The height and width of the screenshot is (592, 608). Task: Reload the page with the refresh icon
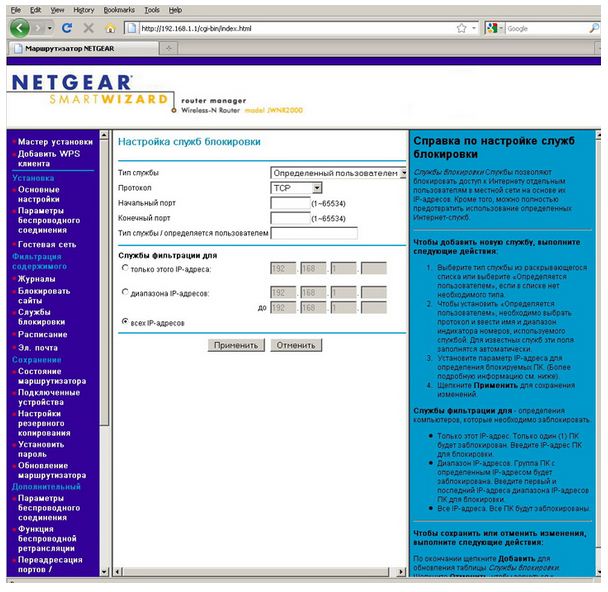[x=67, y=28]
